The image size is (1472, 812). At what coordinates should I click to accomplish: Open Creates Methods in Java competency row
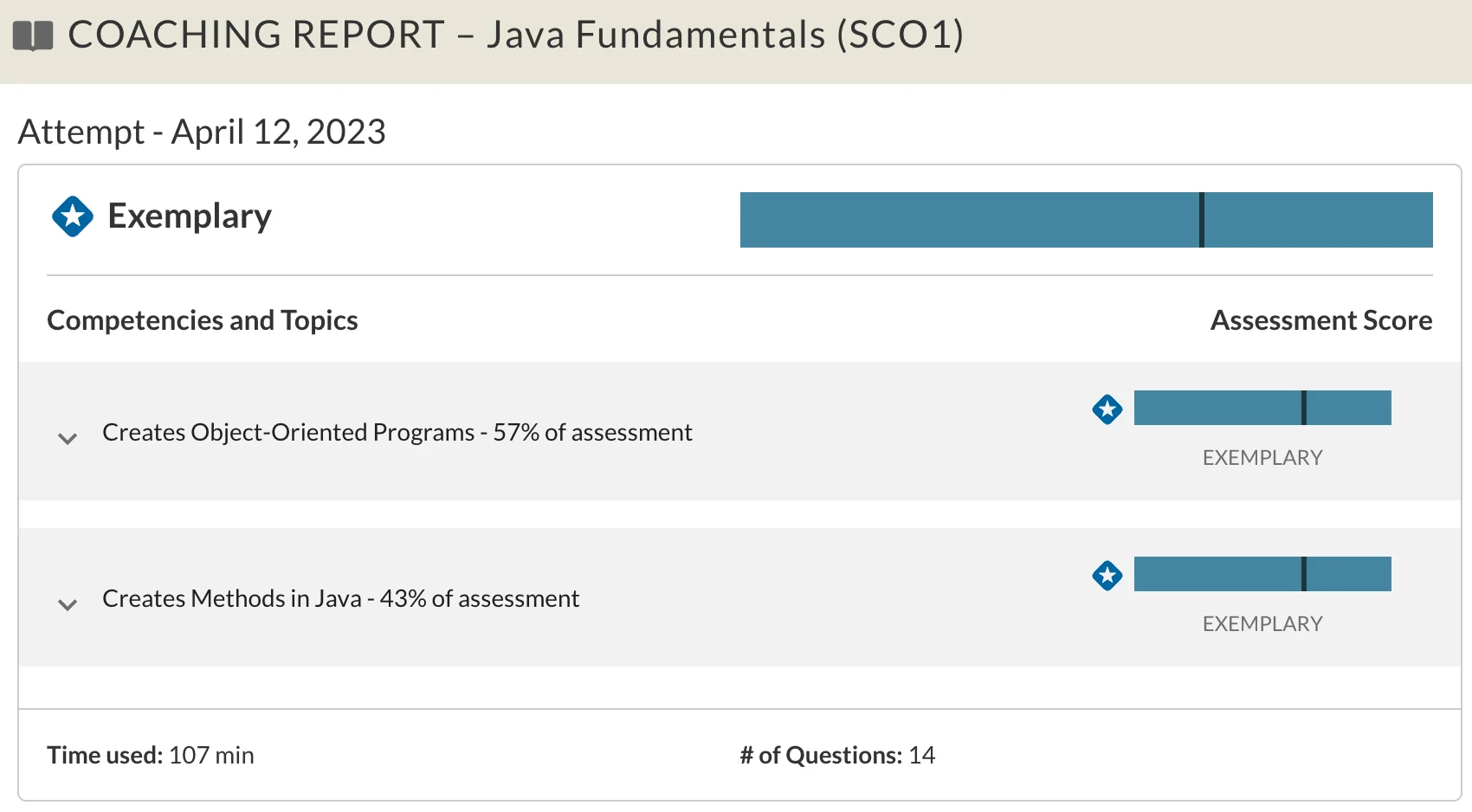(x=340, y=598)
